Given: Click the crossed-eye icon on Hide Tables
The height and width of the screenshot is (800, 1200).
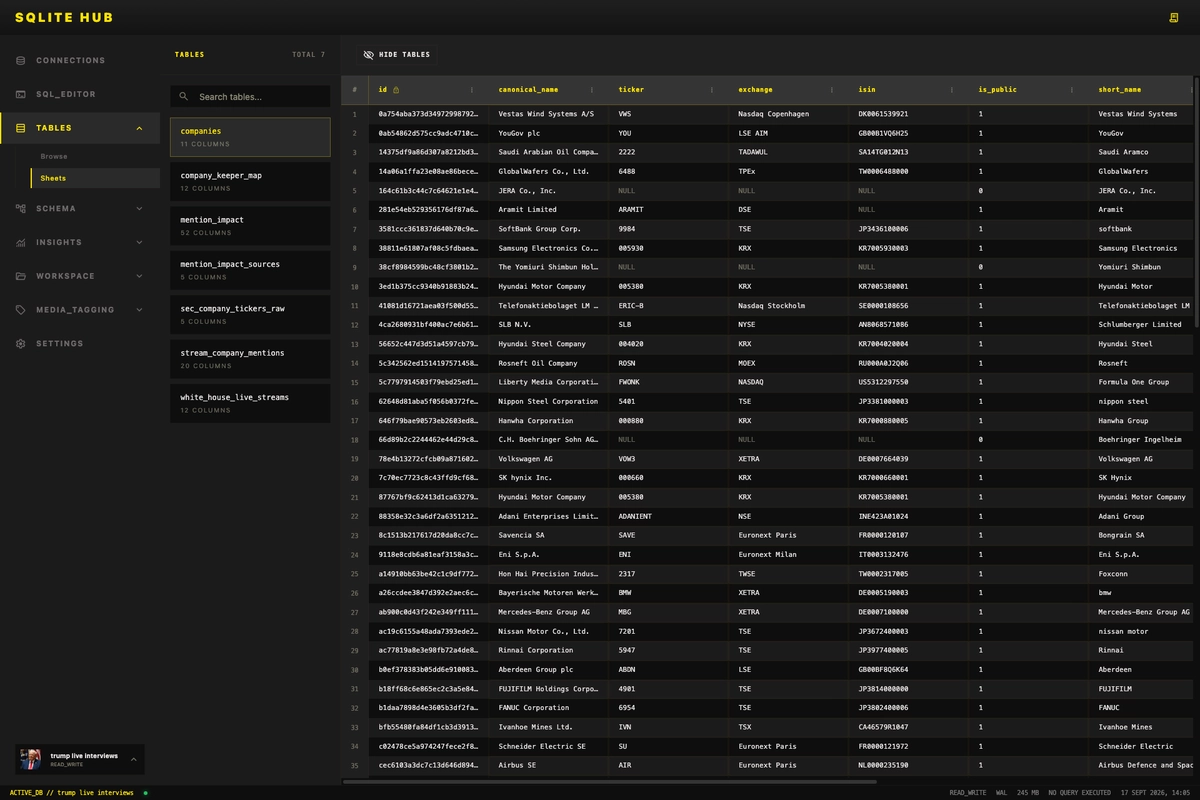Looking at the screenshot, I should coord(369,55).
